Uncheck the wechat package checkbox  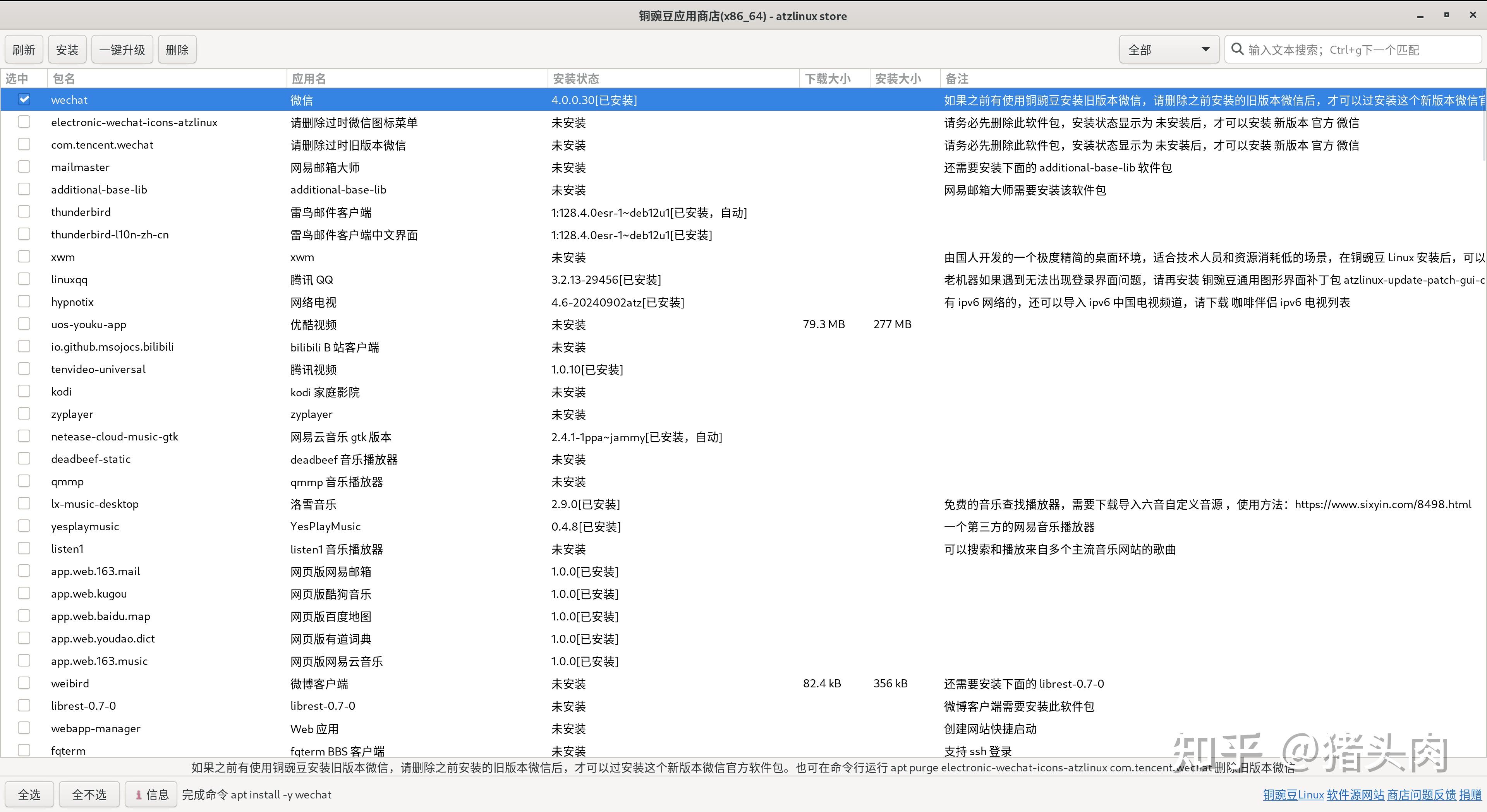24,99
